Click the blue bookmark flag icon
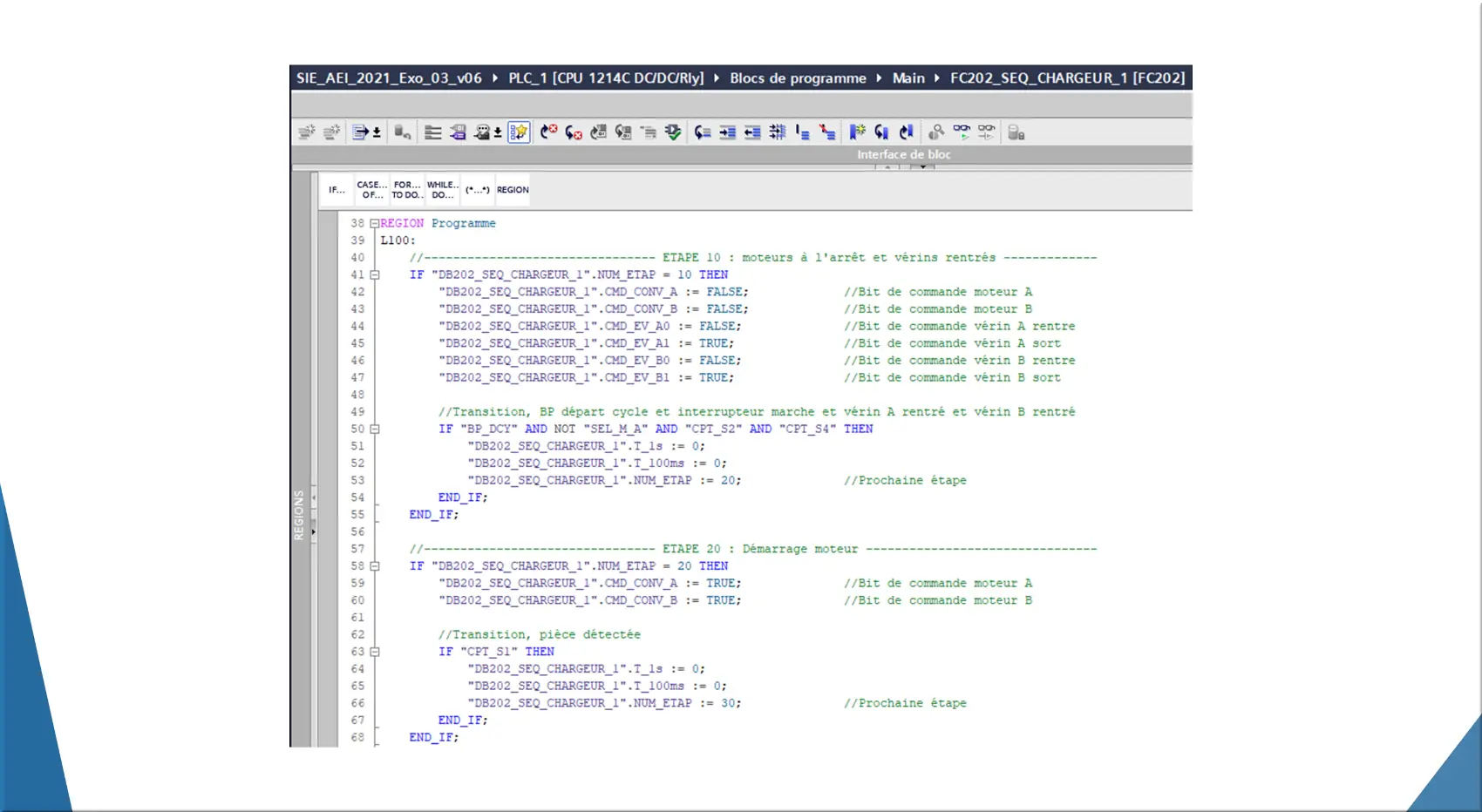Screen dimensions: 1482x812 857,132
